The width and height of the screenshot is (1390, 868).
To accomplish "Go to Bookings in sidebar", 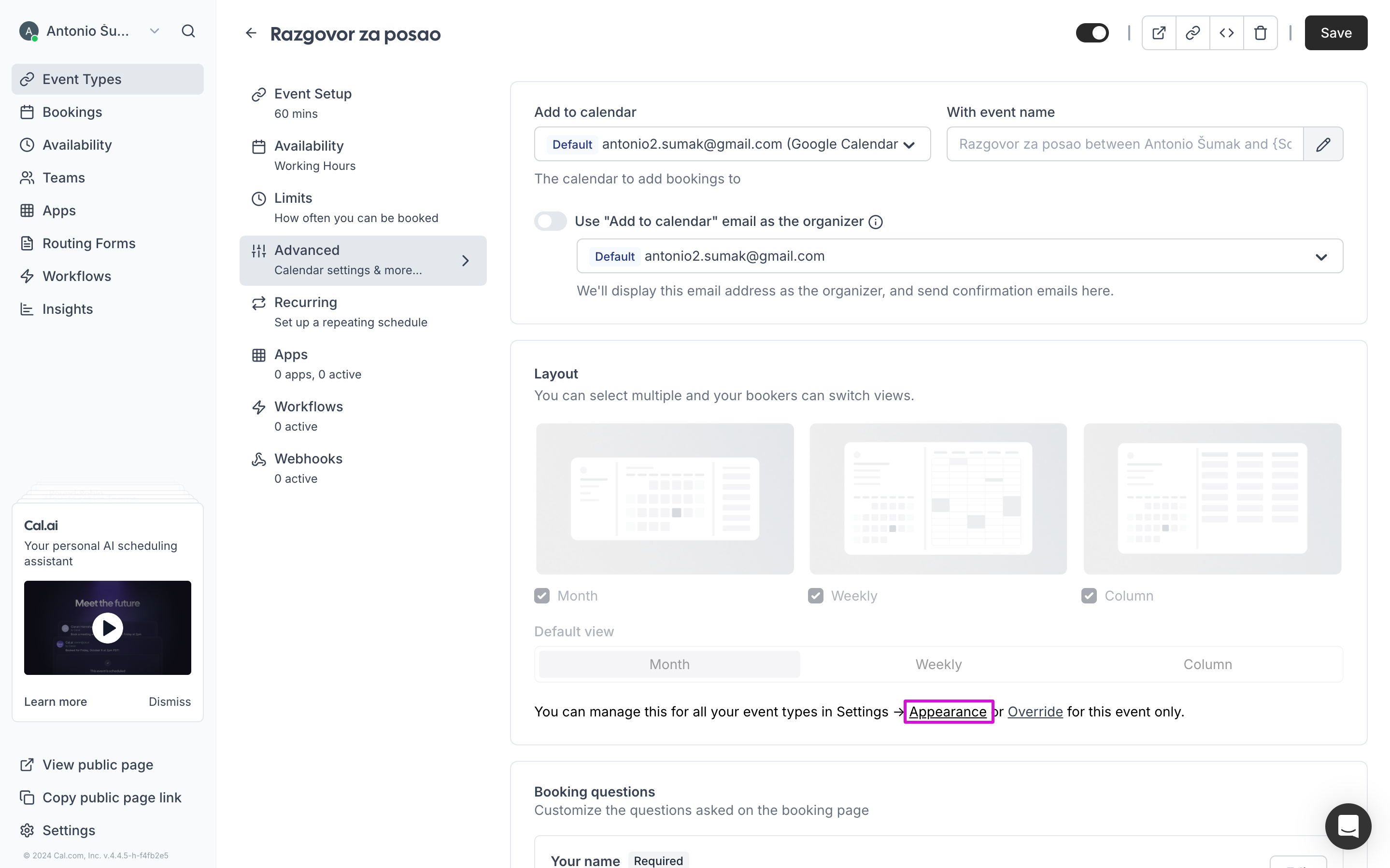I will [72, 112].
